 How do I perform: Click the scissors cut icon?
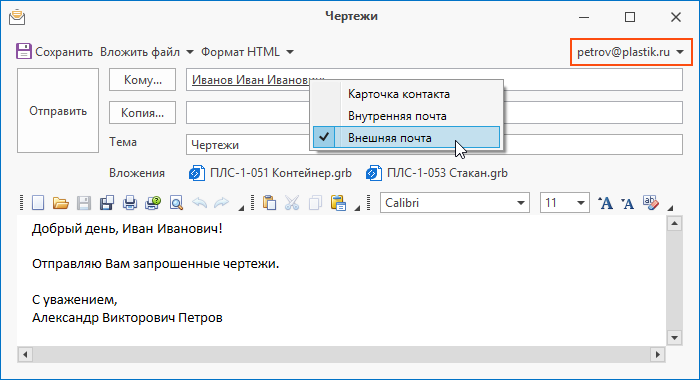pos(292,203)
